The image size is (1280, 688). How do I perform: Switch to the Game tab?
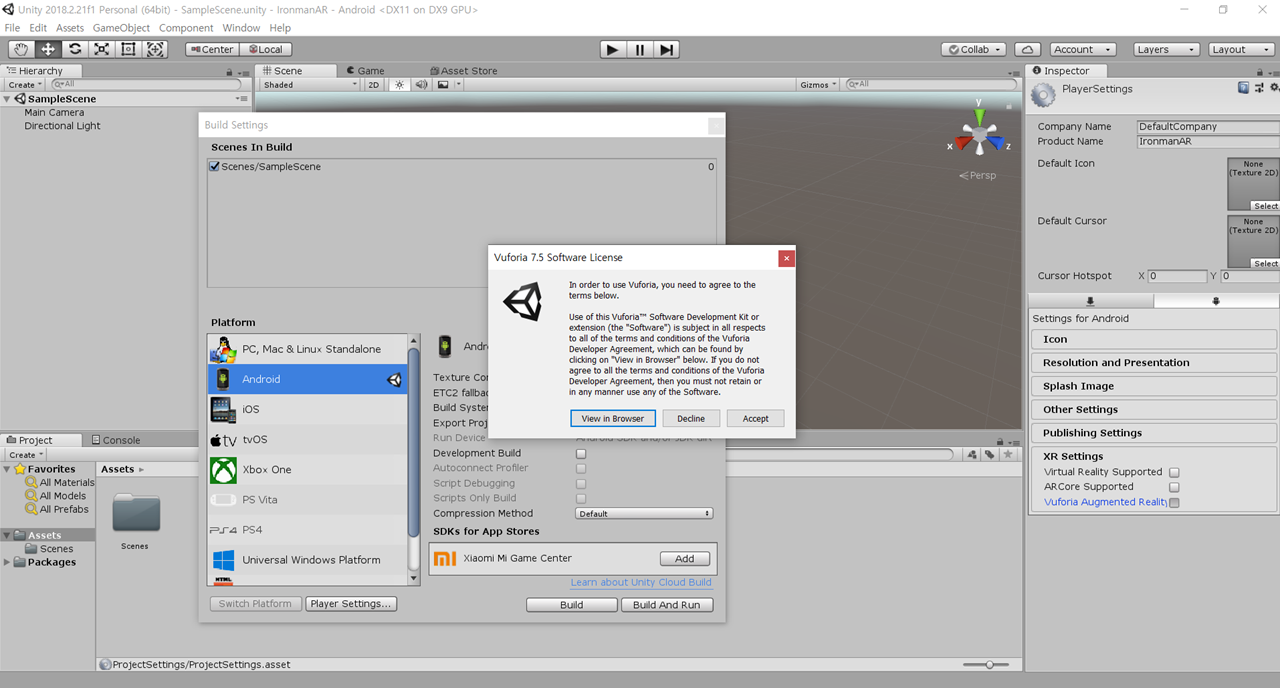pos(365,71)
